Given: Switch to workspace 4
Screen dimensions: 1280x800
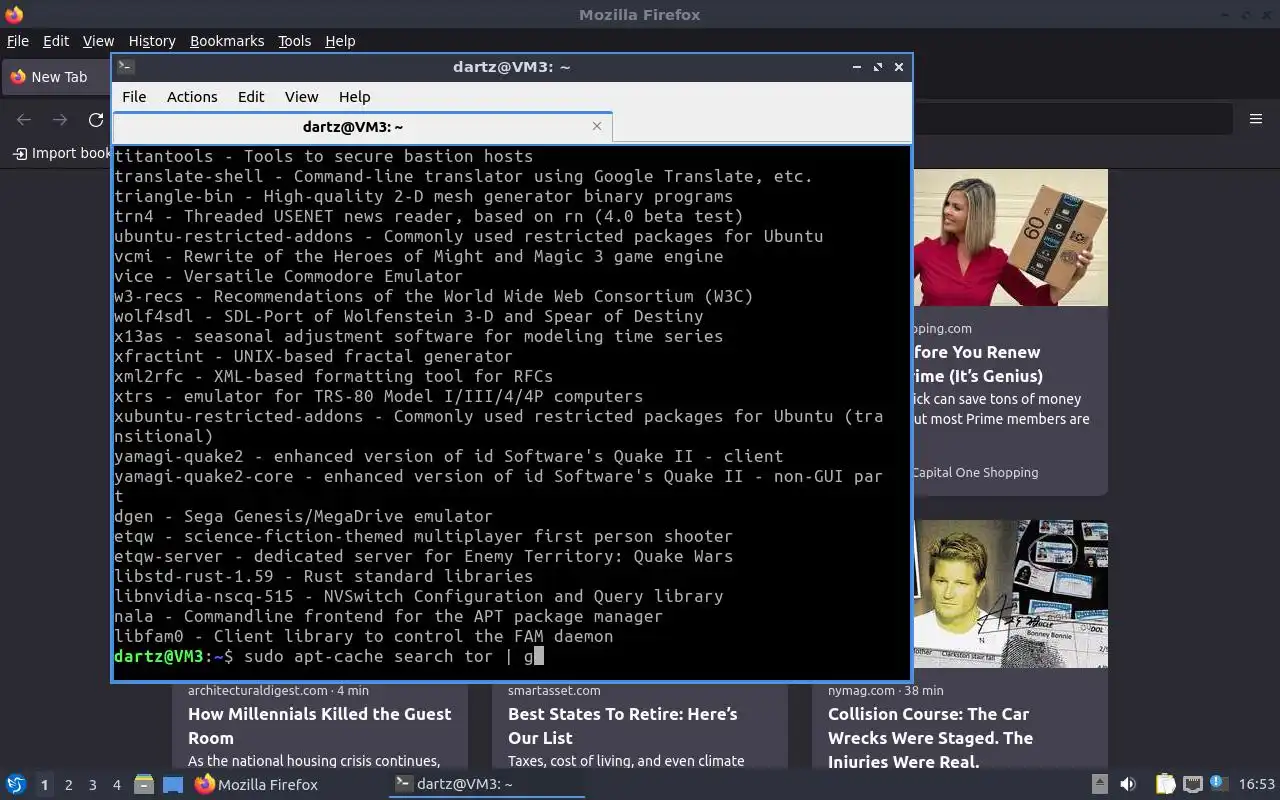Looking at the screenshot, I should (116, 785).
